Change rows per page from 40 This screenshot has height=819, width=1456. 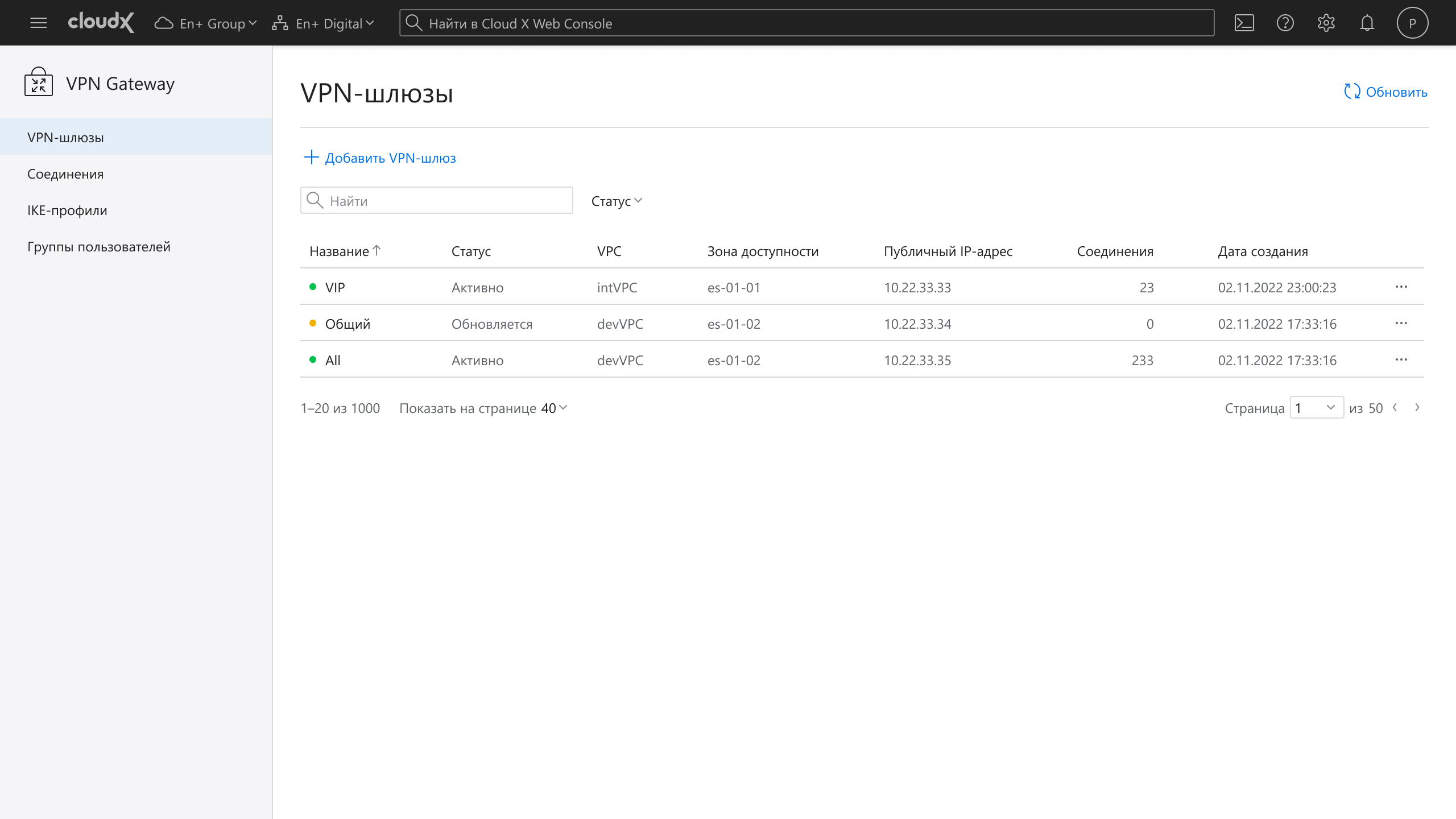[x=554, y=408]
